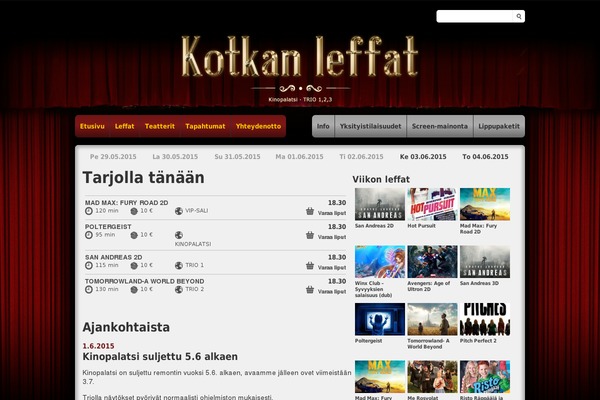The width and height of the screenshot is (600, 400).
Task: Click clock icon in San Andreas 2D row
Action: (x=89, y=265)
